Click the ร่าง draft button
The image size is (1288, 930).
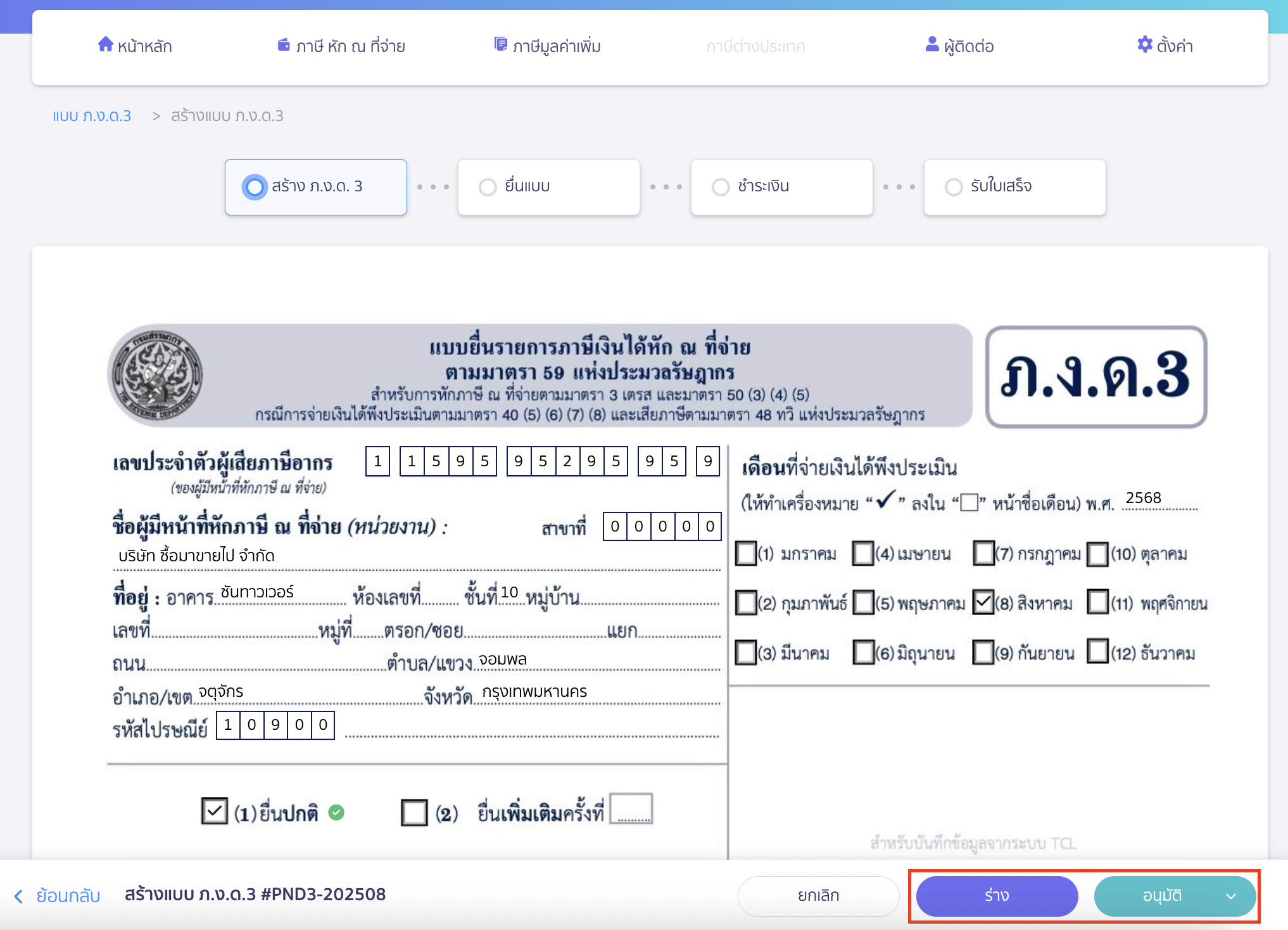995,896
